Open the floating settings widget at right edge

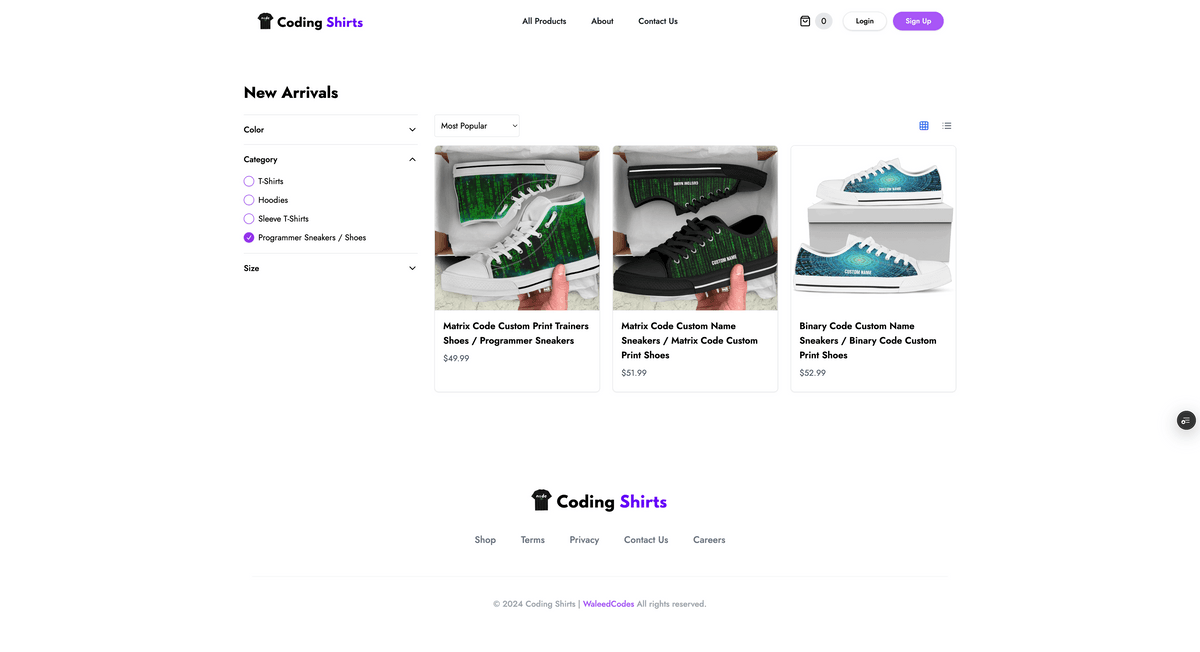point(1185,420)
